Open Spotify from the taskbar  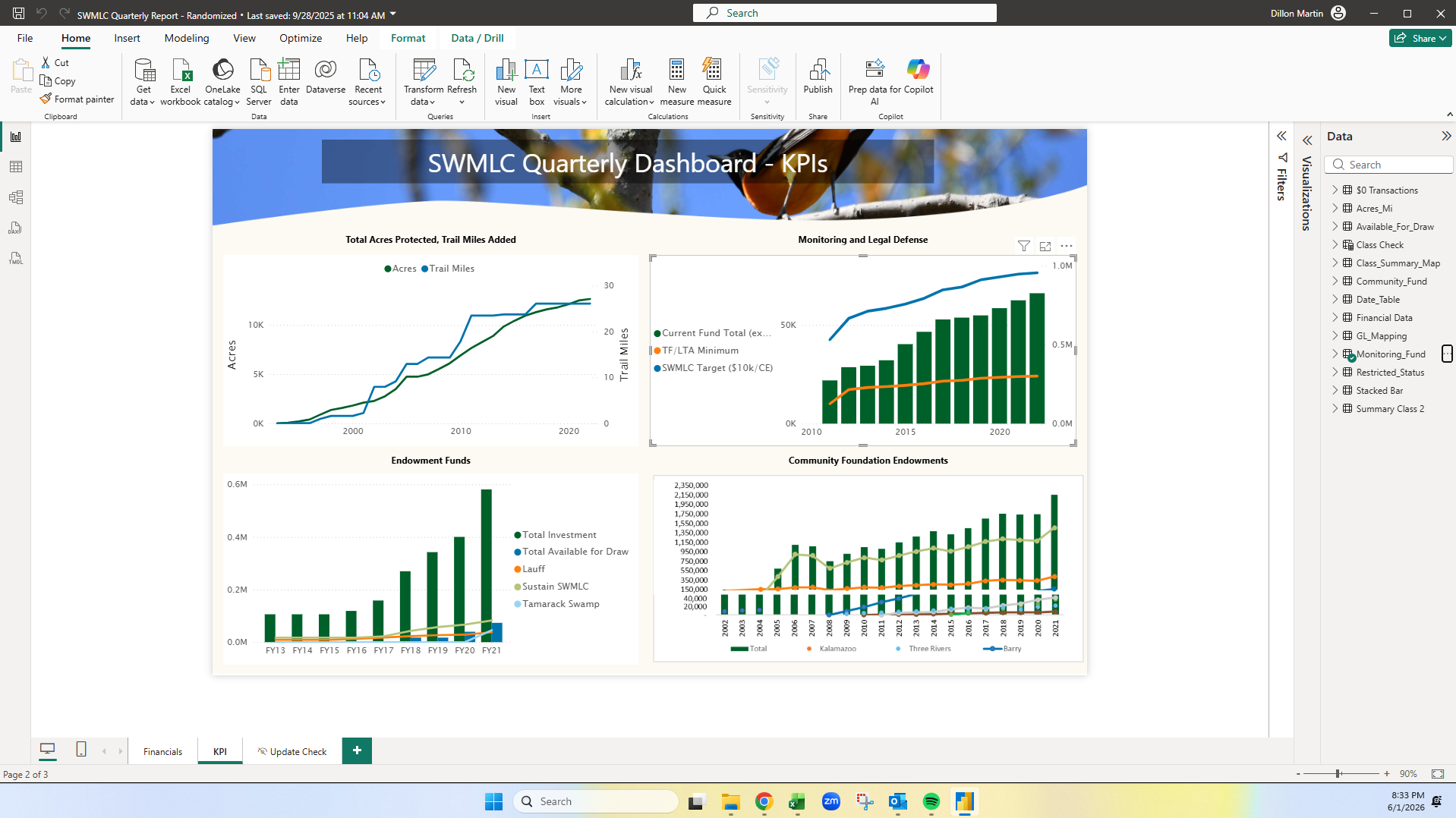pos(931,802)
